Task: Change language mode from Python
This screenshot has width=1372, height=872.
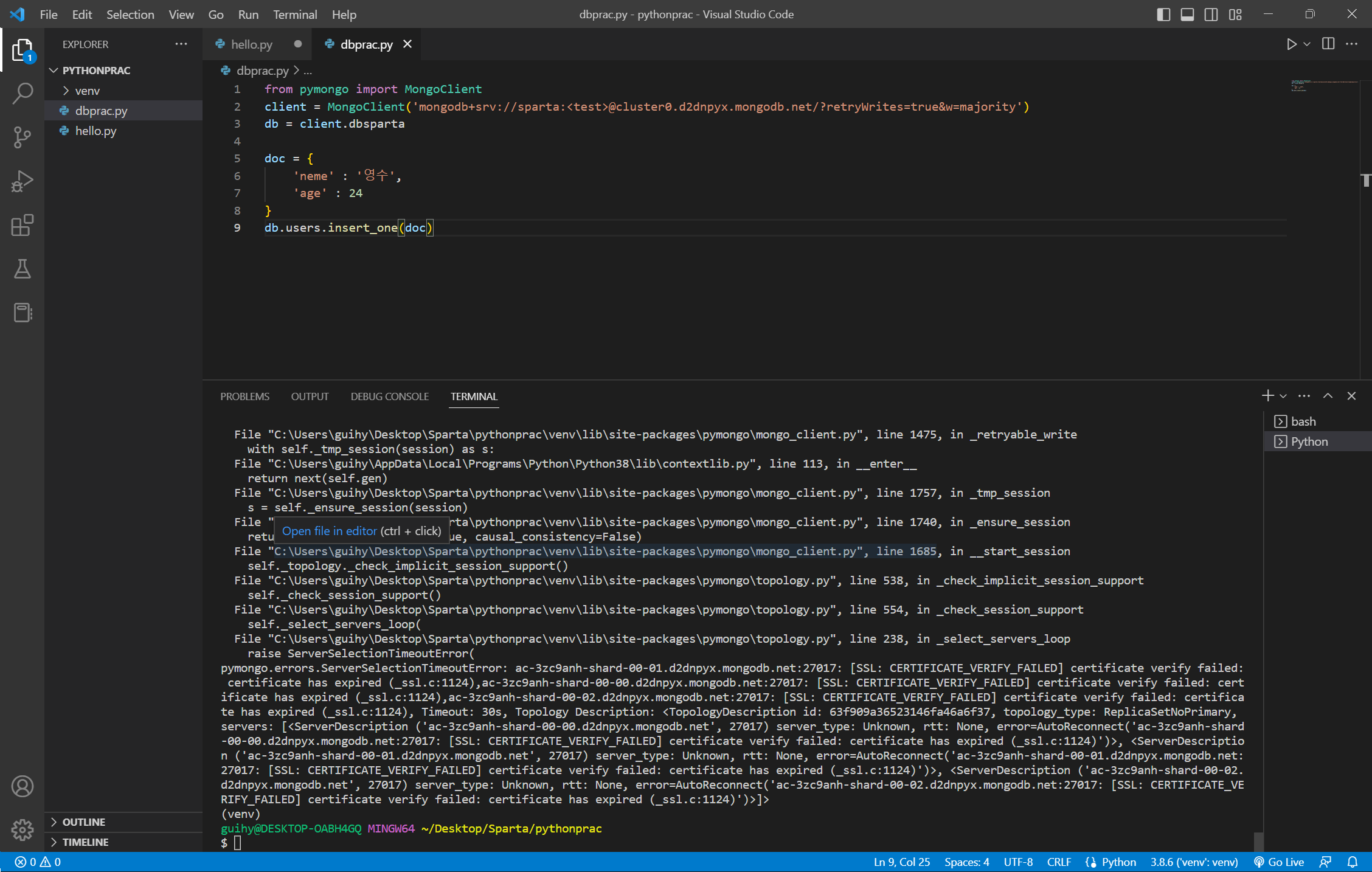Action: click(1119, 862)
